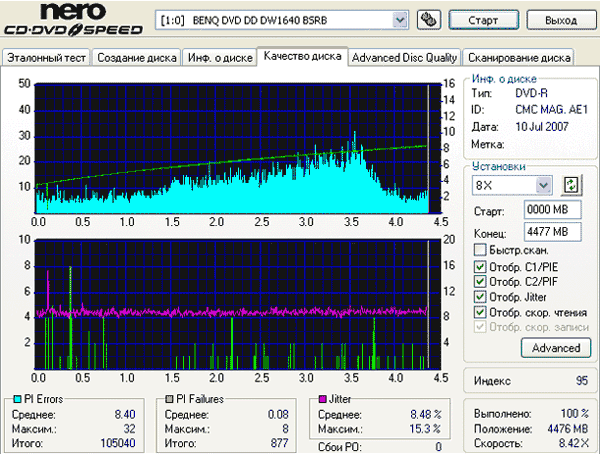Click the Advanced button

click(556, 348)
